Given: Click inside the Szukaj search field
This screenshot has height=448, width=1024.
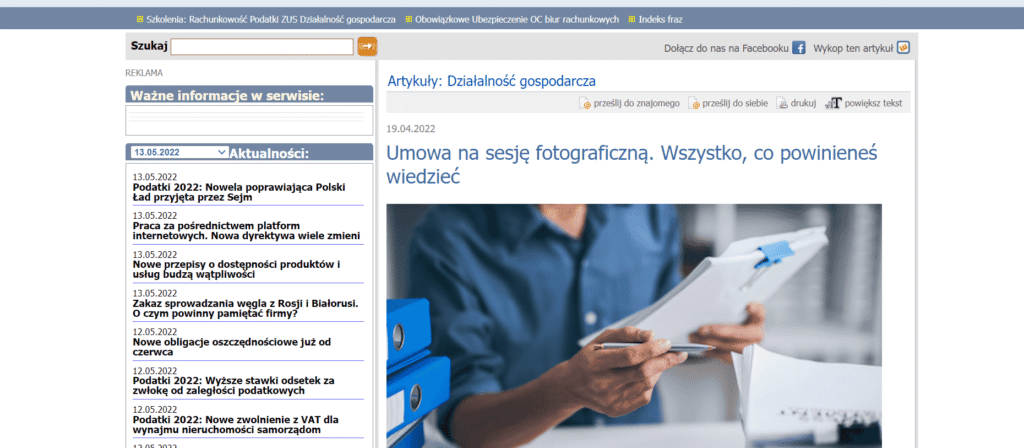Looking at the screenshot, I should click(x=262, y=46).
